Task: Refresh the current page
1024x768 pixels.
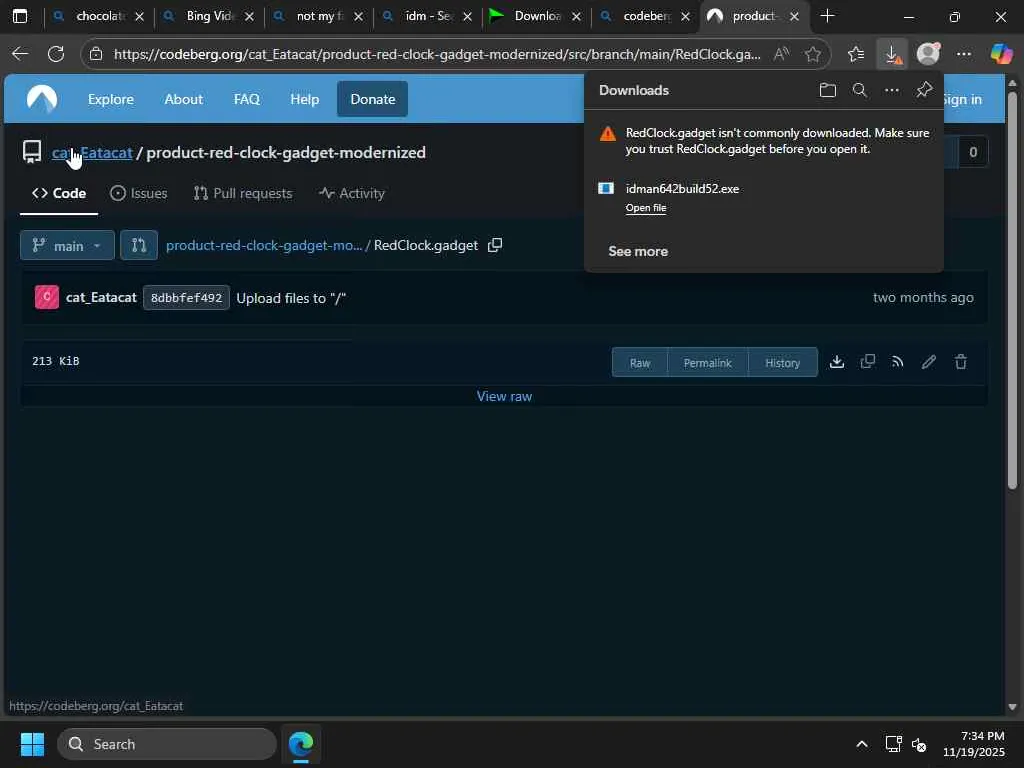Action: coord(56,54)
